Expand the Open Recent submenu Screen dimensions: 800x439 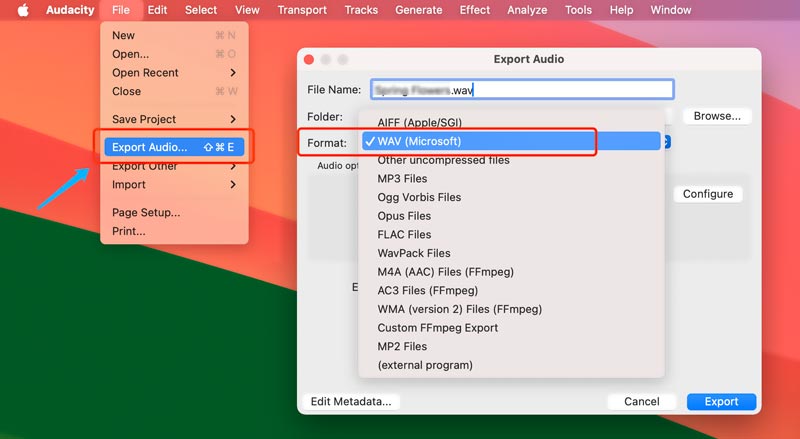(x=174, y=72)
